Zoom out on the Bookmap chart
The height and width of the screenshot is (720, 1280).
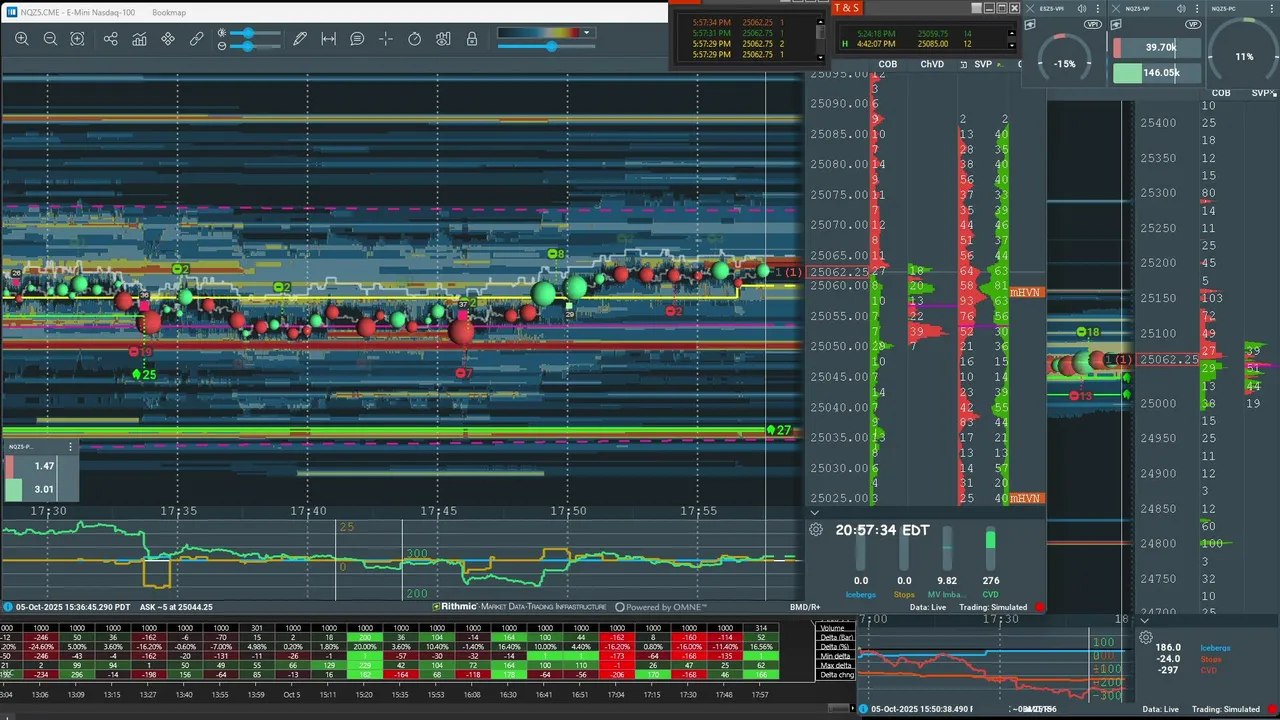(50, 39)
